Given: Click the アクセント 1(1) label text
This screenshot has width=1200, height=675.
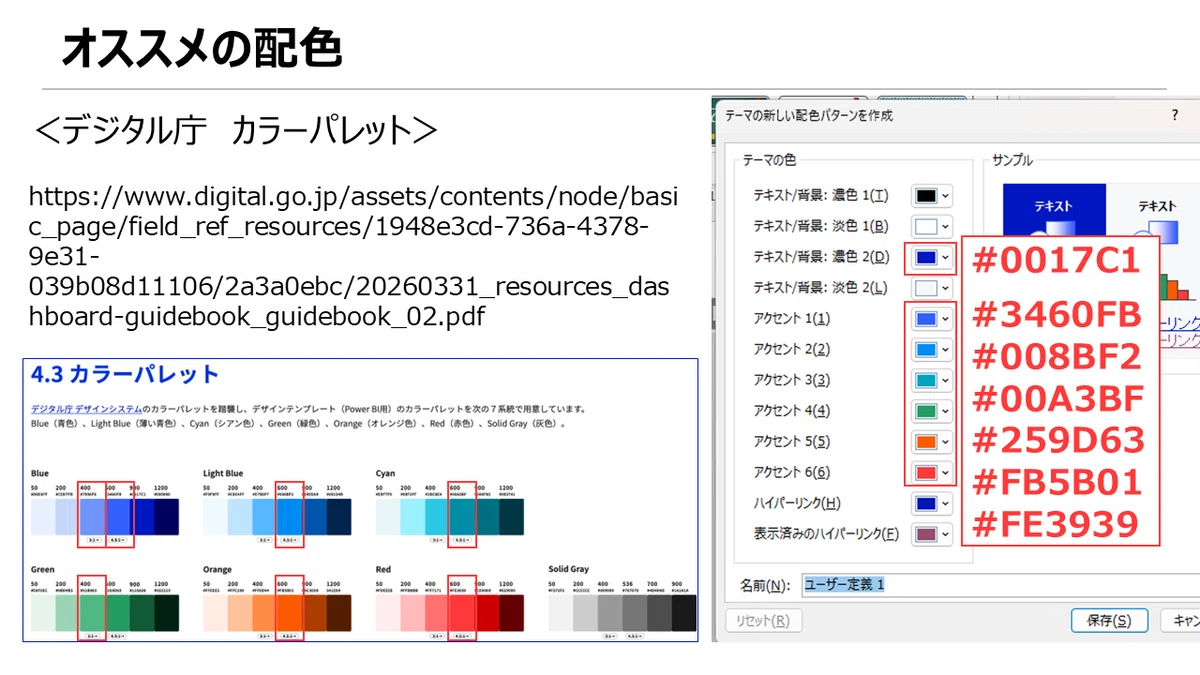Looking at the screenshot, I should point(791,319).
